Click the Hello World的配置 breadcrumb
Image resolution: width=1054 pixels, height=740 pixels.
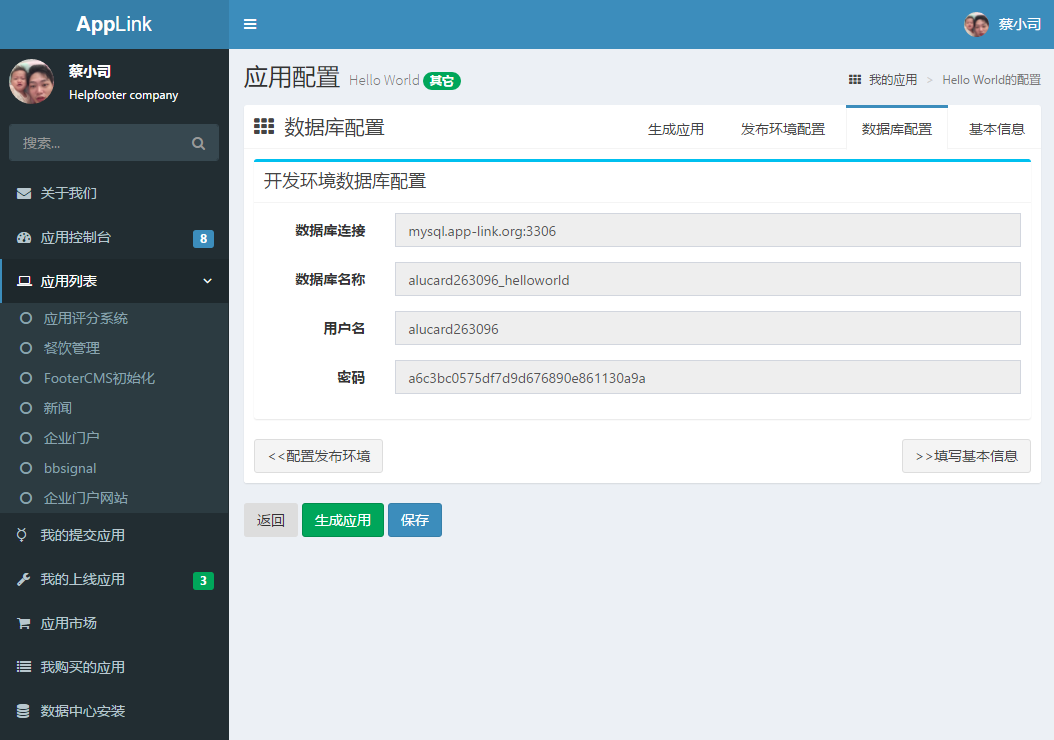click(x=991, y=80)
